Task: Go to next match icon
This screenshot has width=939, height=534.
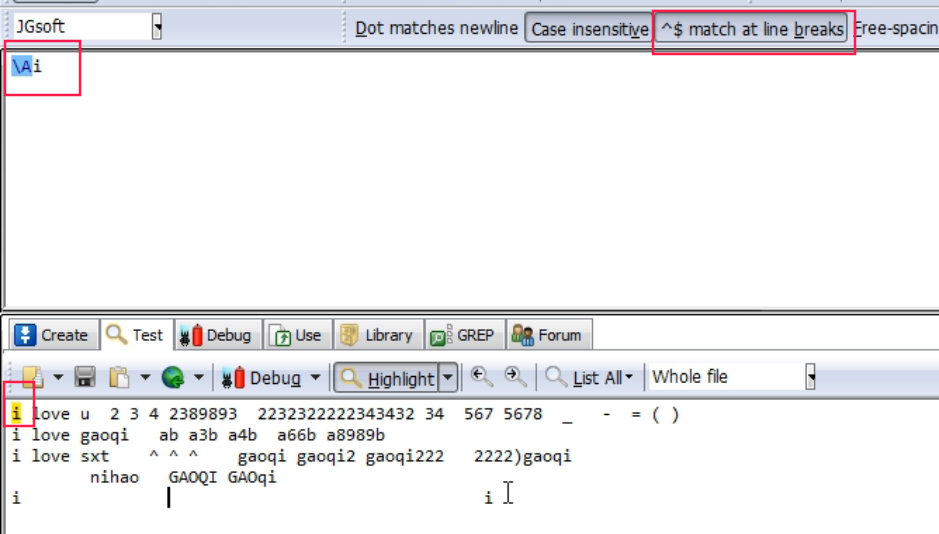Action: coord(515,378)
